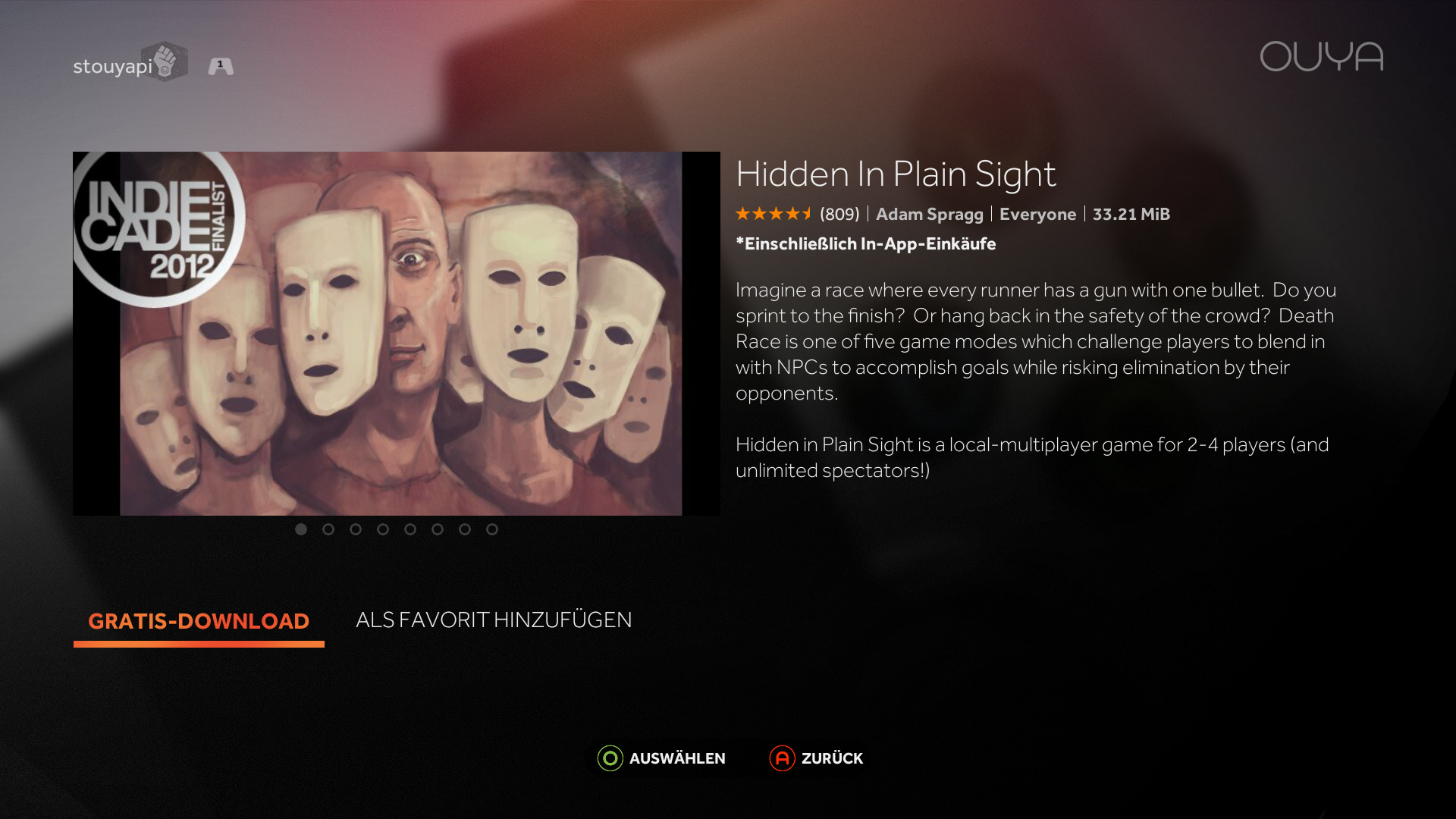This screenshot has height=819, width=1456.
Task: Start the Gratis-Download
Action: pos(199,621)
